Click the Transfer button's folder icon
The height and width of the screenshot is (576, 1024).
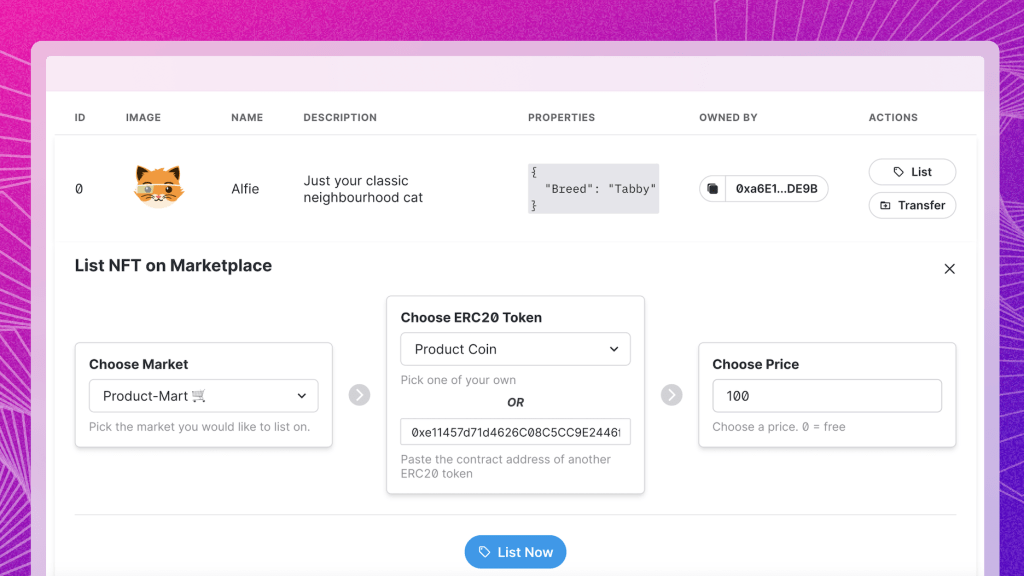point(885,206)
